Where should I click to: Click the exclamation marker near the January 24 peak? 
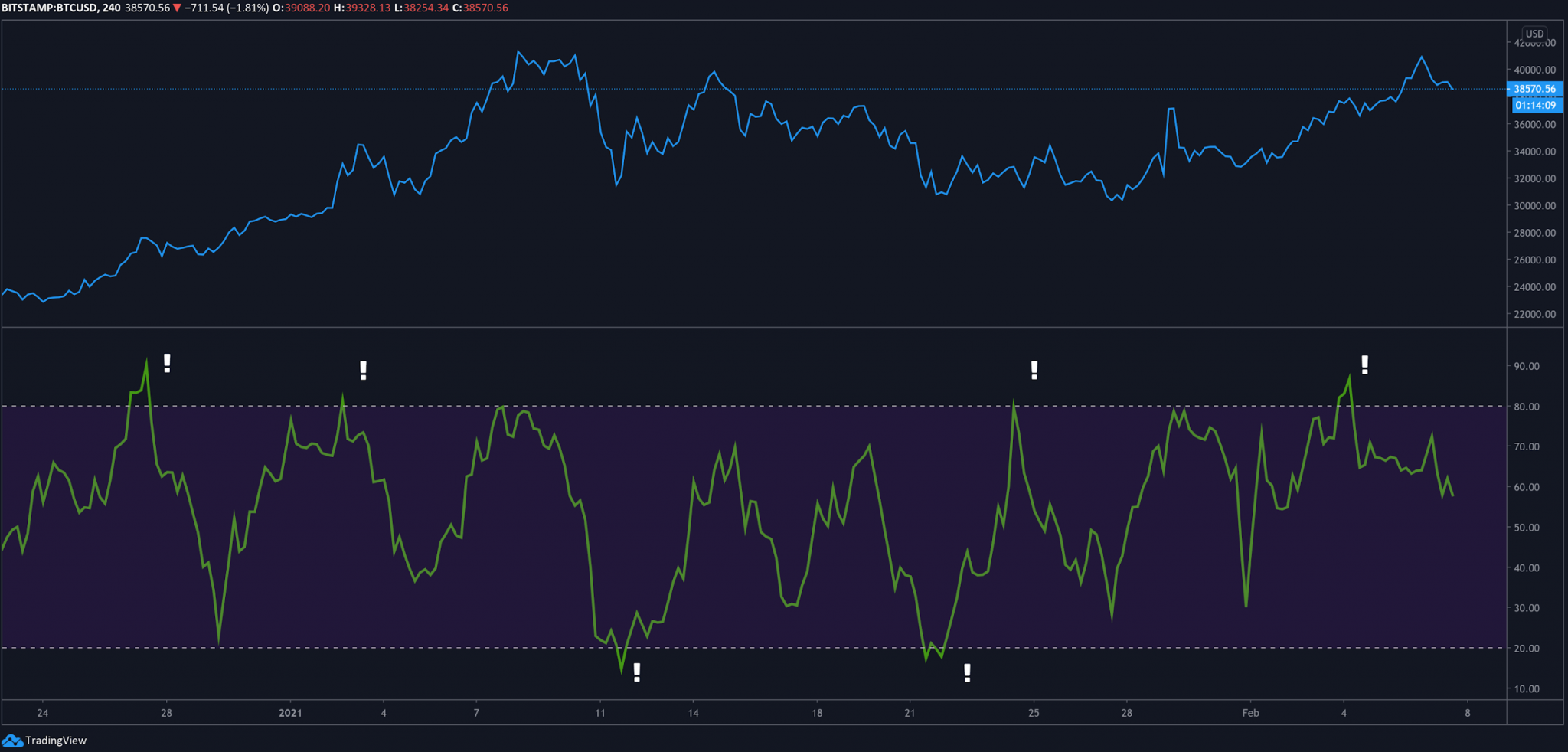coord(1034,371)
